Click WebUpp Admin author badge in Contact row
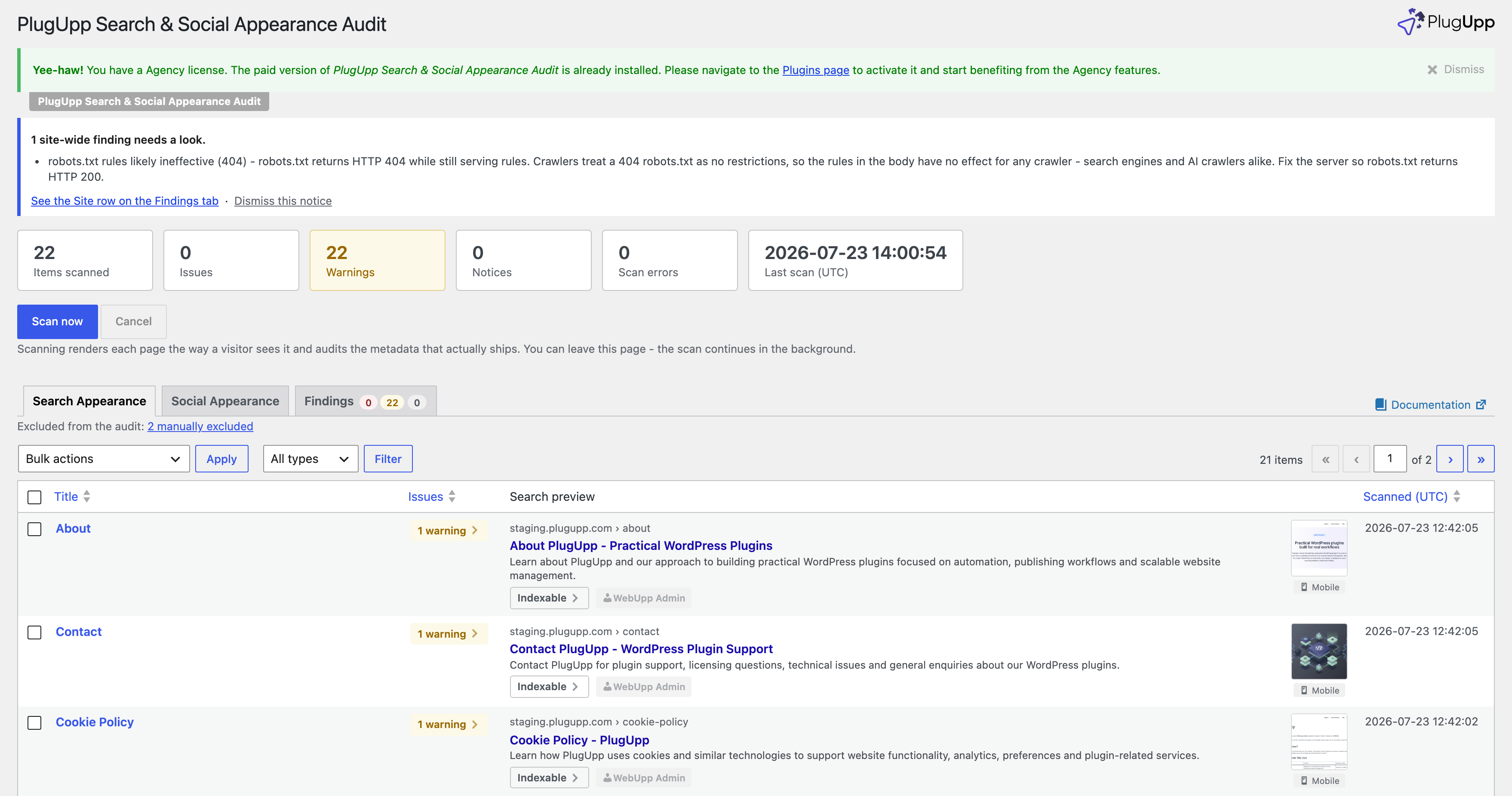 click(x=643, y=687)
